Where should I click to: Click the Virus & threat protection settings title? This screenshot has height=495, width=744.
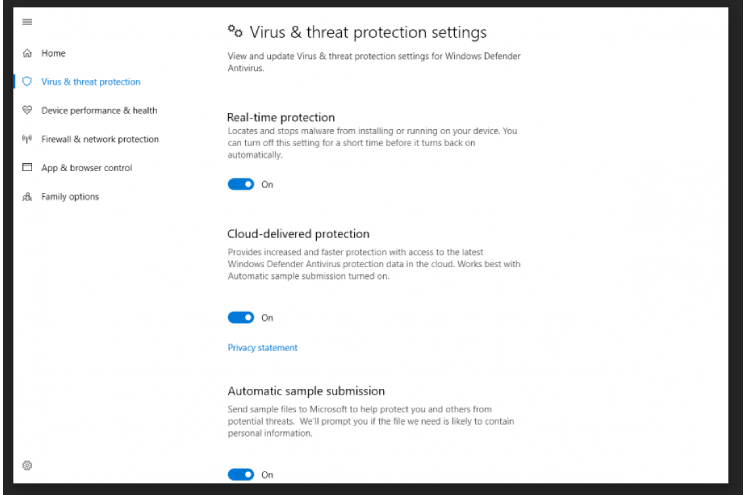[x=366, y=34]
